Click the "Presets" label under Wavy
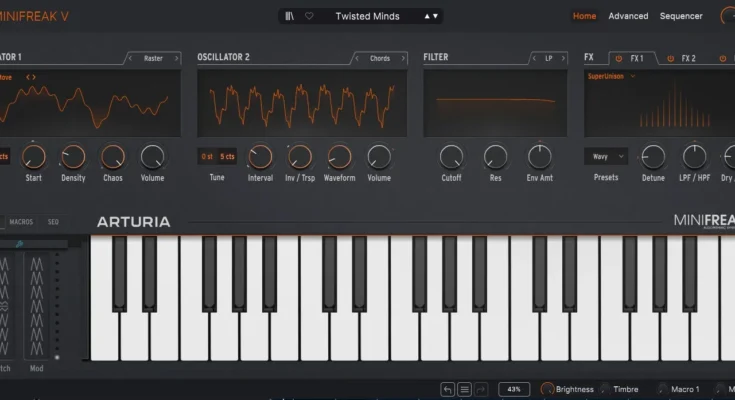The width and height of the screenshot is (735, 400). (x=606, y=177)
